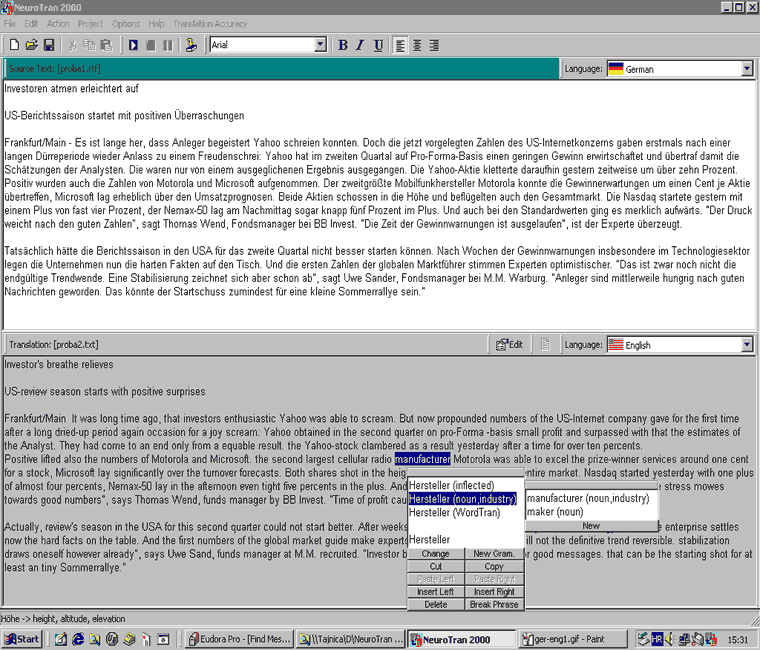The image size is (760, 650).
Task: Open the Action menu
Action: pyautogui.click(x=58, y=24)
